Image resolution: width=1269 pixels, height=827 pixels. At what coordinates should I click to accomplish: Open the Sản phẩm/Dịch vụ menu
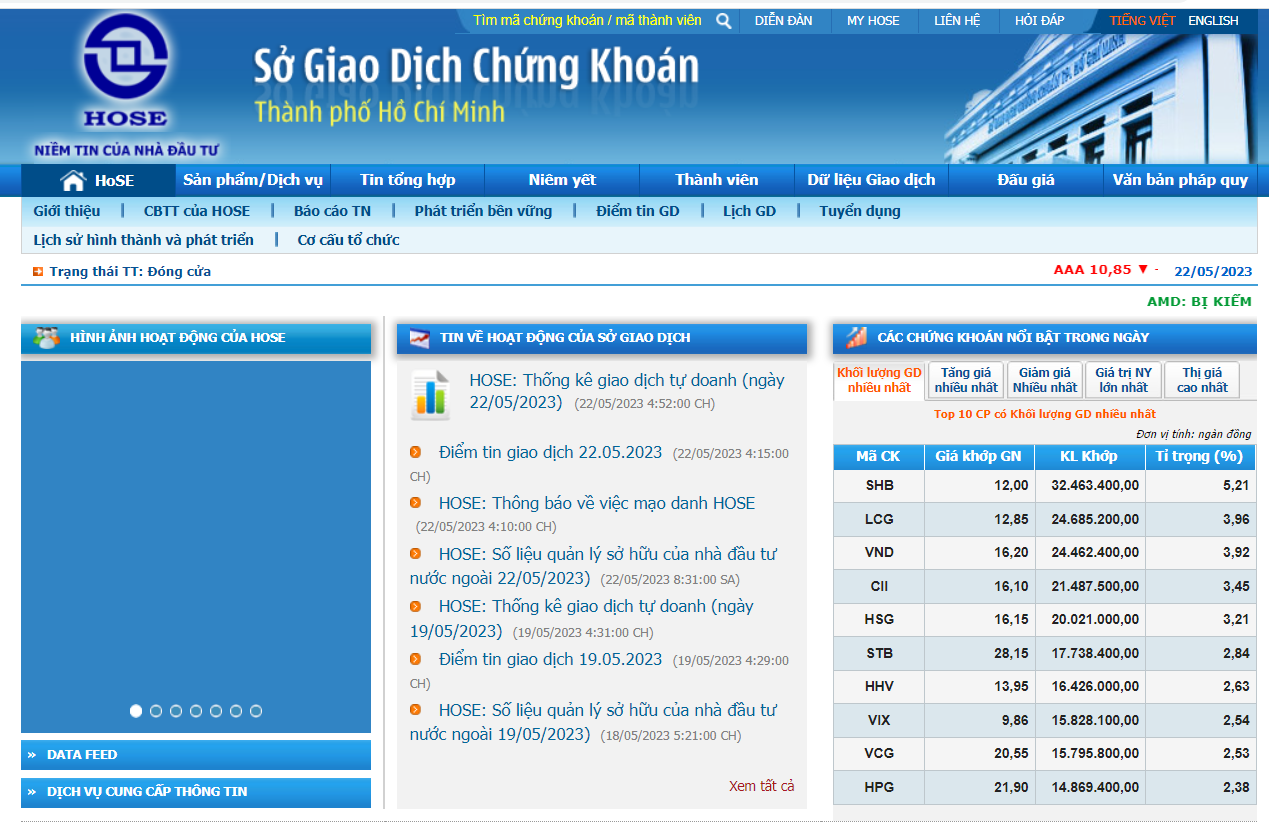tap(253, 180)
